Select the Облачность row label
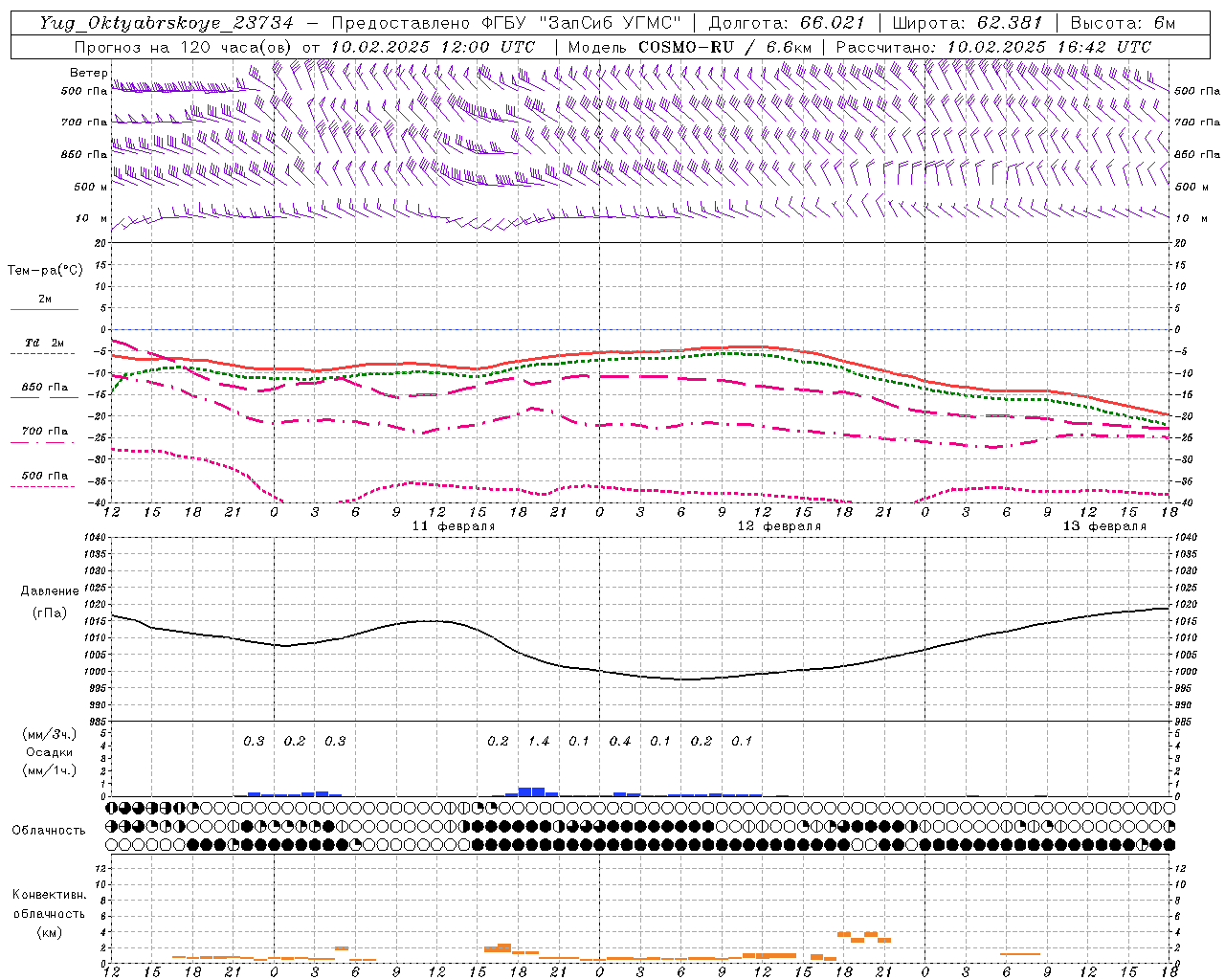This screenshot has height=980, width=1225. (x=49, y=831)
